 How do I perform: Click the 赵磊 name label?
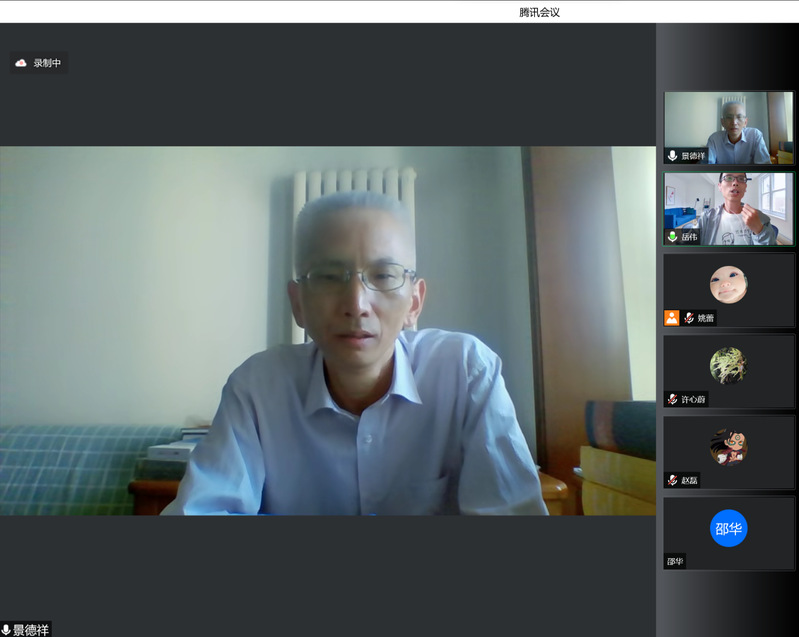point(690,480)
